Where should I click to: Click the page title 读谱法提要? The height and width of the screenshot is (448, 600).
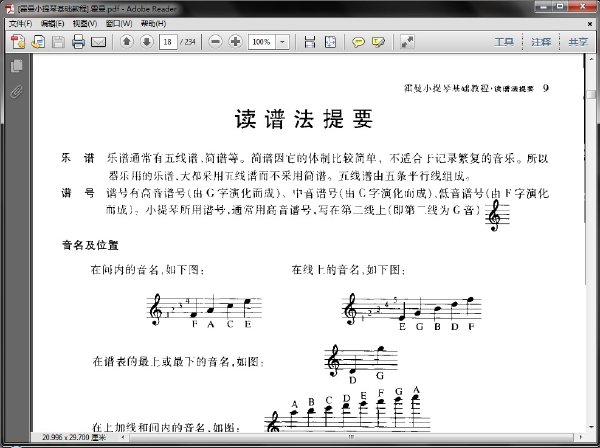point(304,119)
